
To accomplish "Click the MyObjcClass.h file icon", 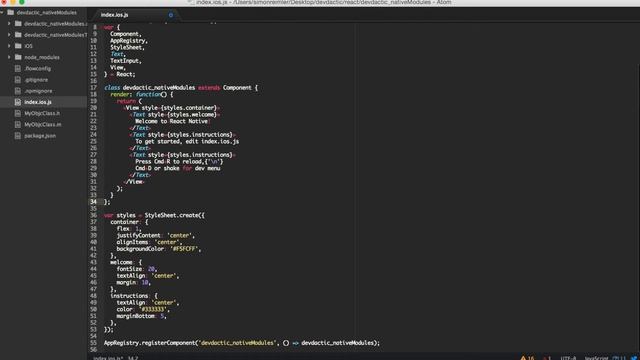I will click(18, 113).
